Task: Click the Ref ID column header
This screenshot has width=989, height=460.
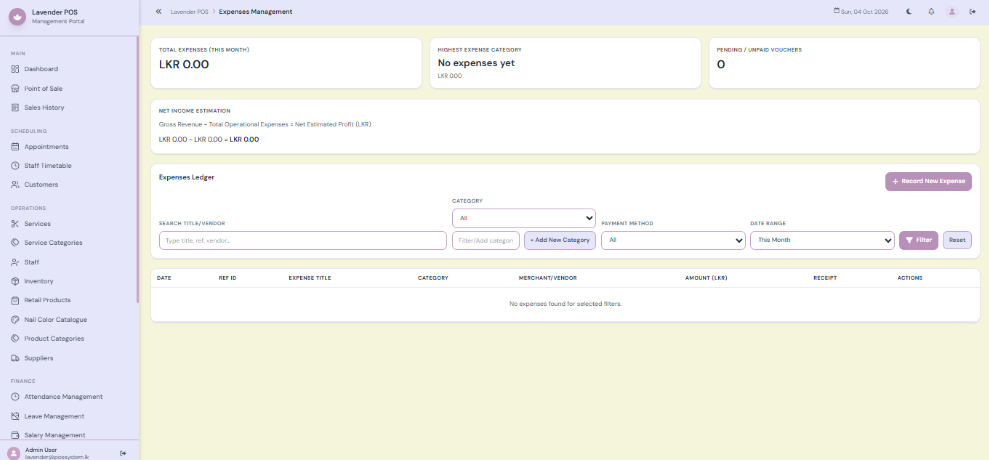Action: (227, 278)
